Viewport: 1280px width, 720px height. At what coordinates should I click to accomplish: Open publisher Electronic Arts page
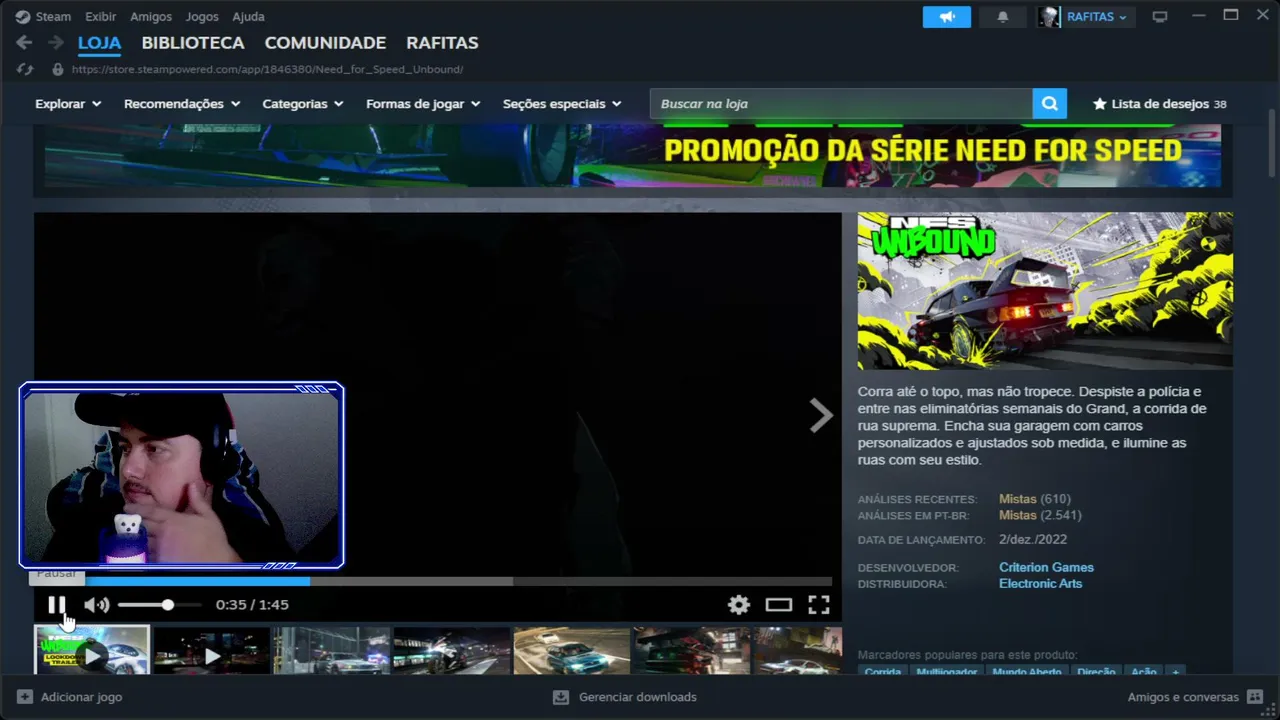tap(1040, 583)
